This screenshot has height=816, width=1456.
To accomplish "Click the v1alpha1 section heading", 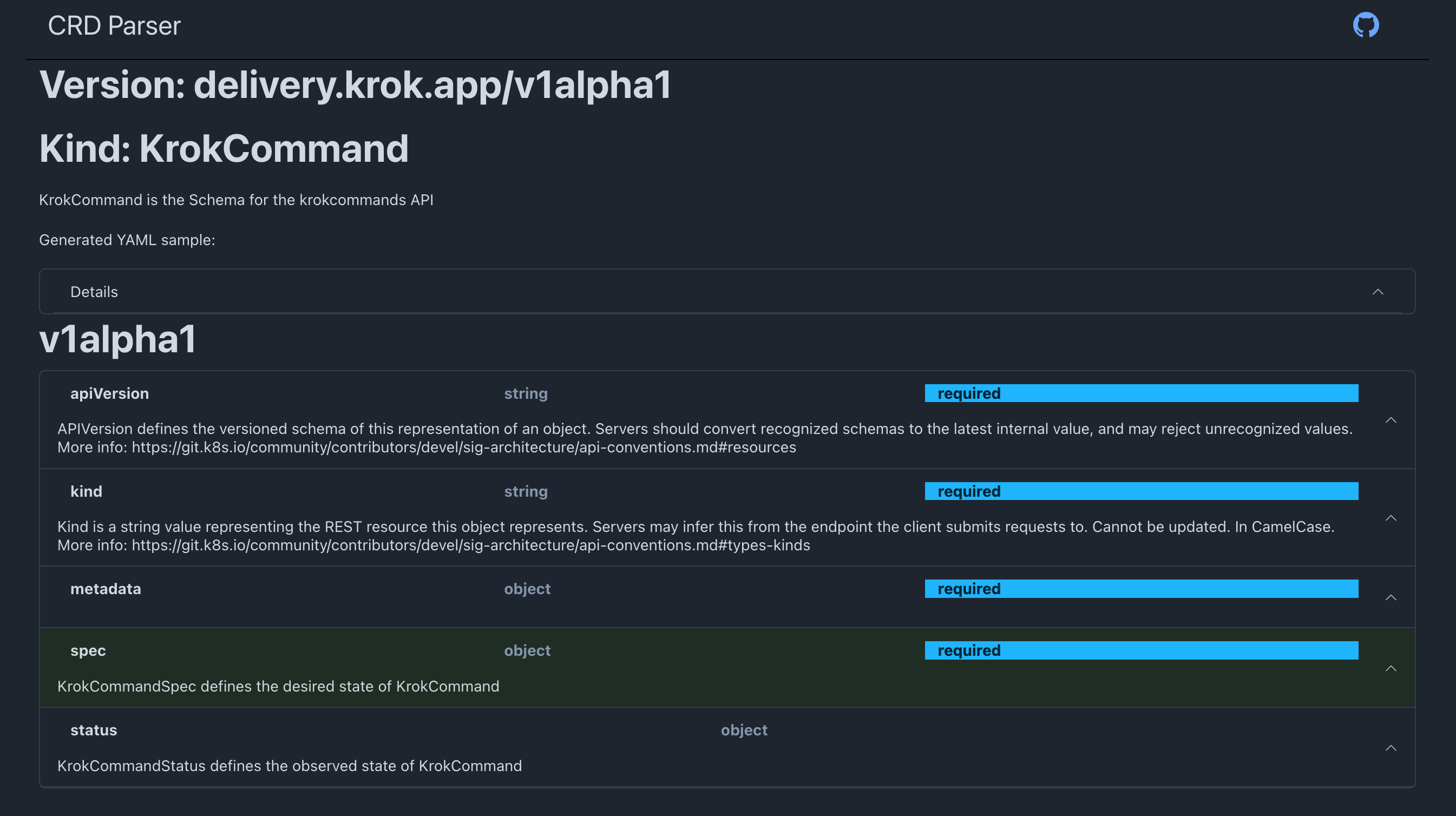I will click(x=117, y=339).
